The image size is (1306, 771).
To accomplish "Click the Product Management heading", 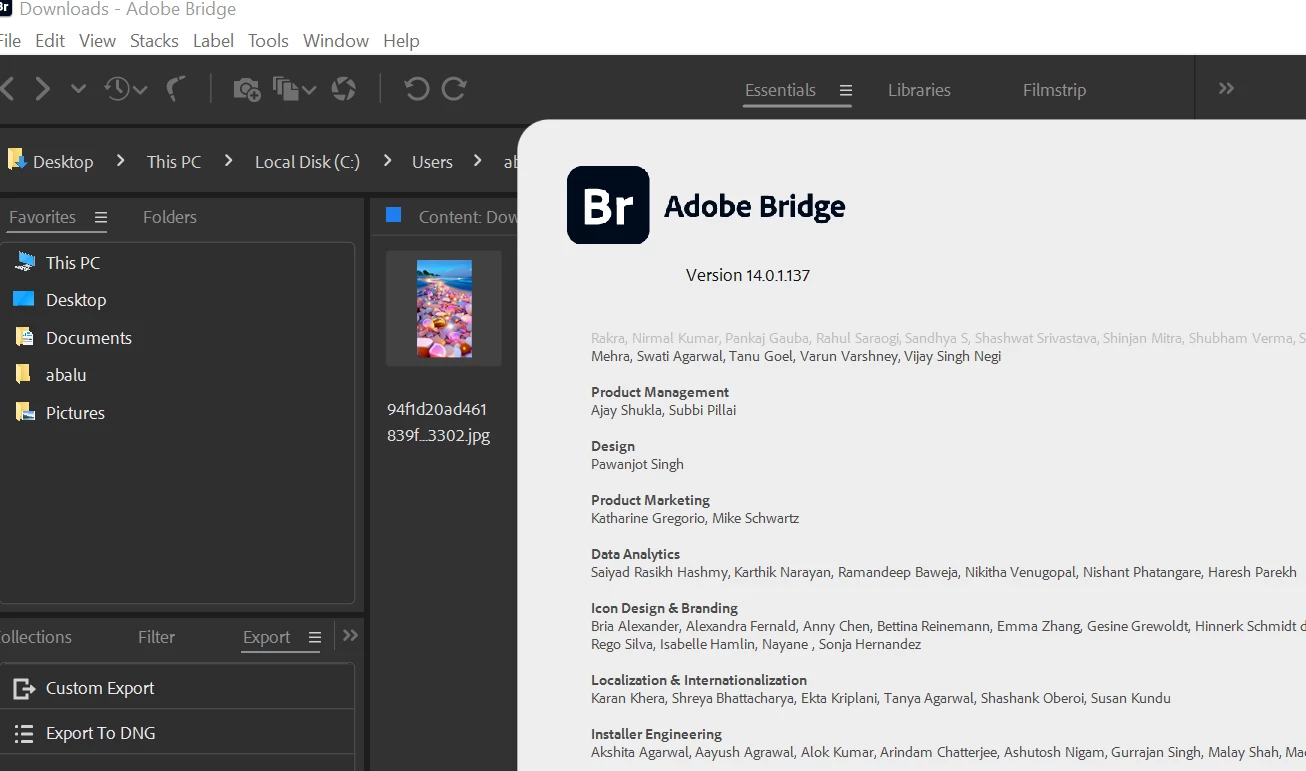I will tap(660, 392).
